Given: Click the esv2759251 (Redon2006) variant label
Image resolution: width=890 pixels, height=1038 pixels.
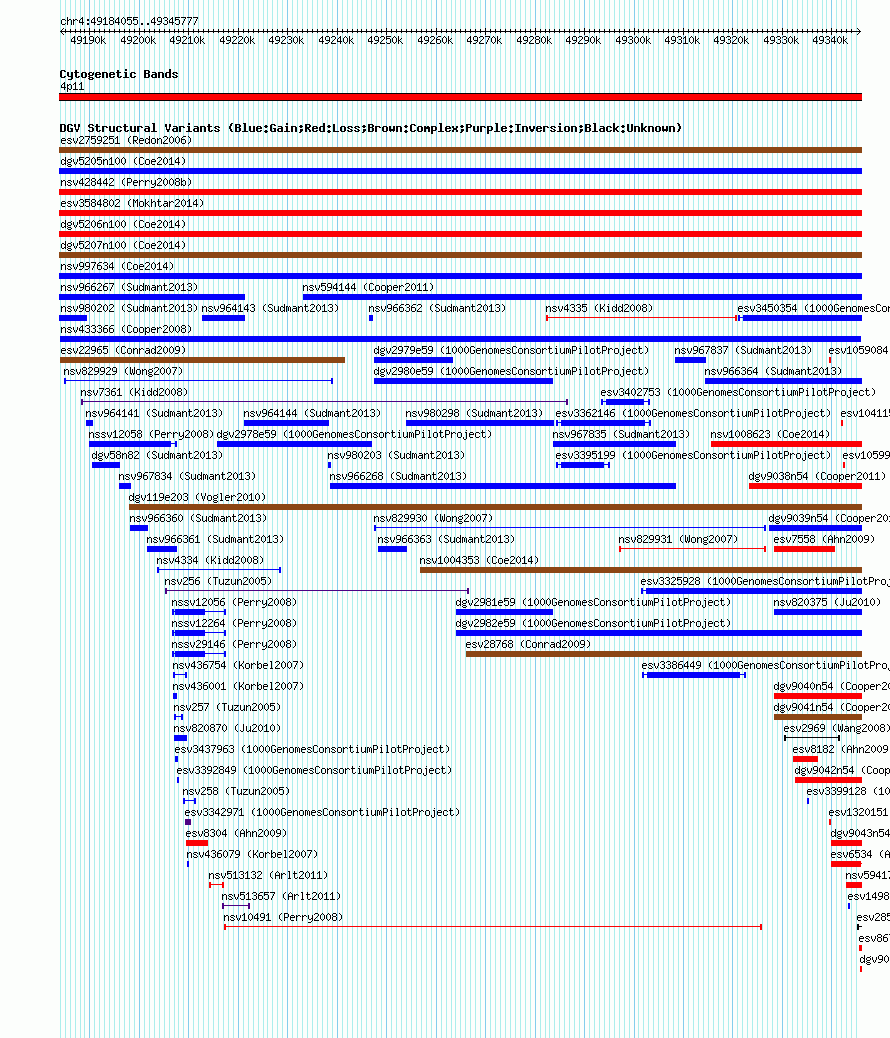Looking at the screenshot, I should 126,140.
